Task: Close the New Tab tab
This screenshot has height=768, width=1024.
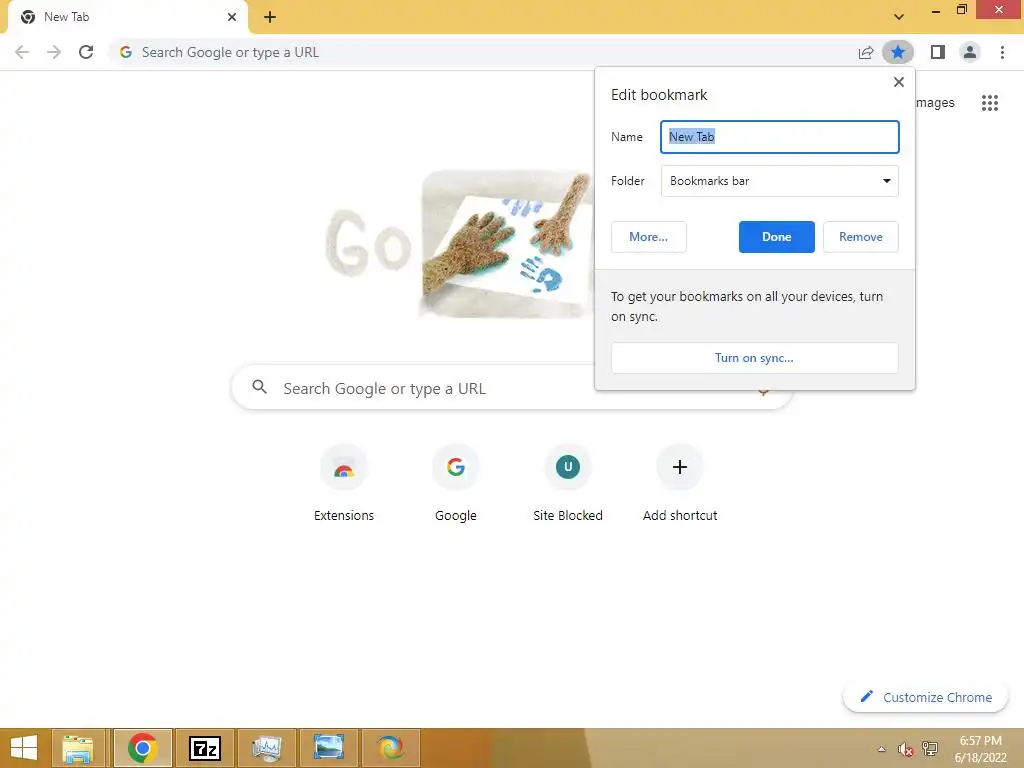Action: point(232,17)
